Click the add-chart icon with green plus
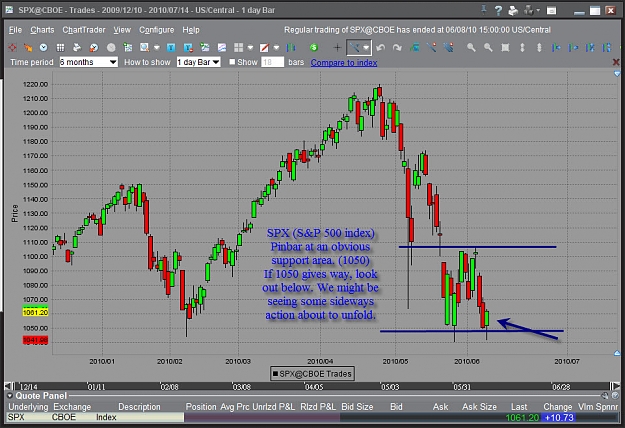625x428 pixels. (x=128, y=48)
